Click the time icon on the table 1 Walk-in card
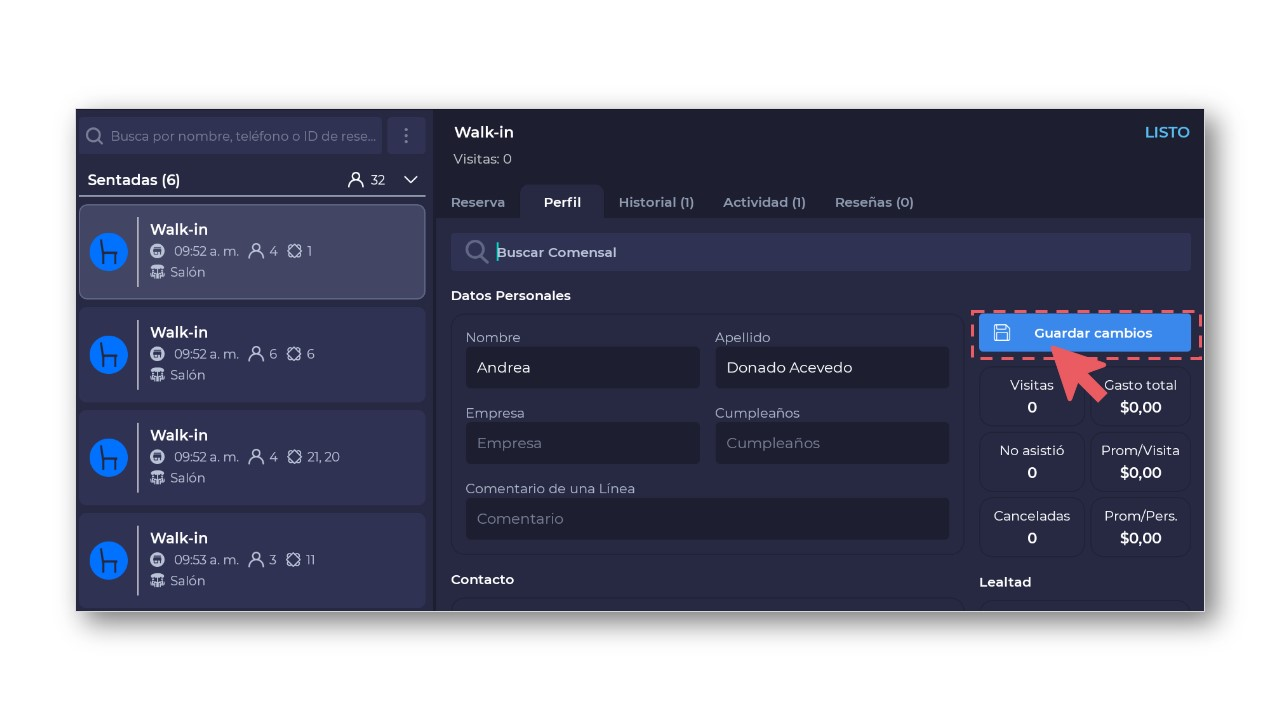 tap(157, 251)
